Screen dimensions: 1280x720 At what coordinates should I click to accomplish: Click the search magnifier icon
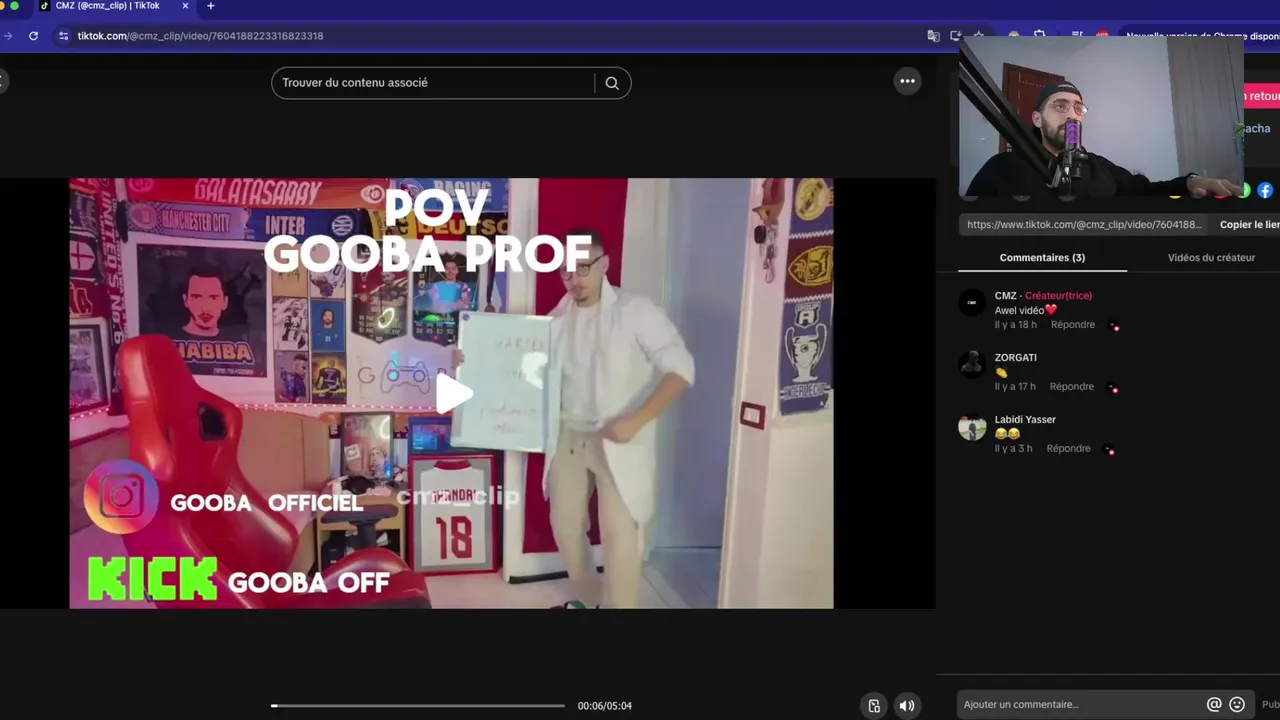[x=612, y=83]
